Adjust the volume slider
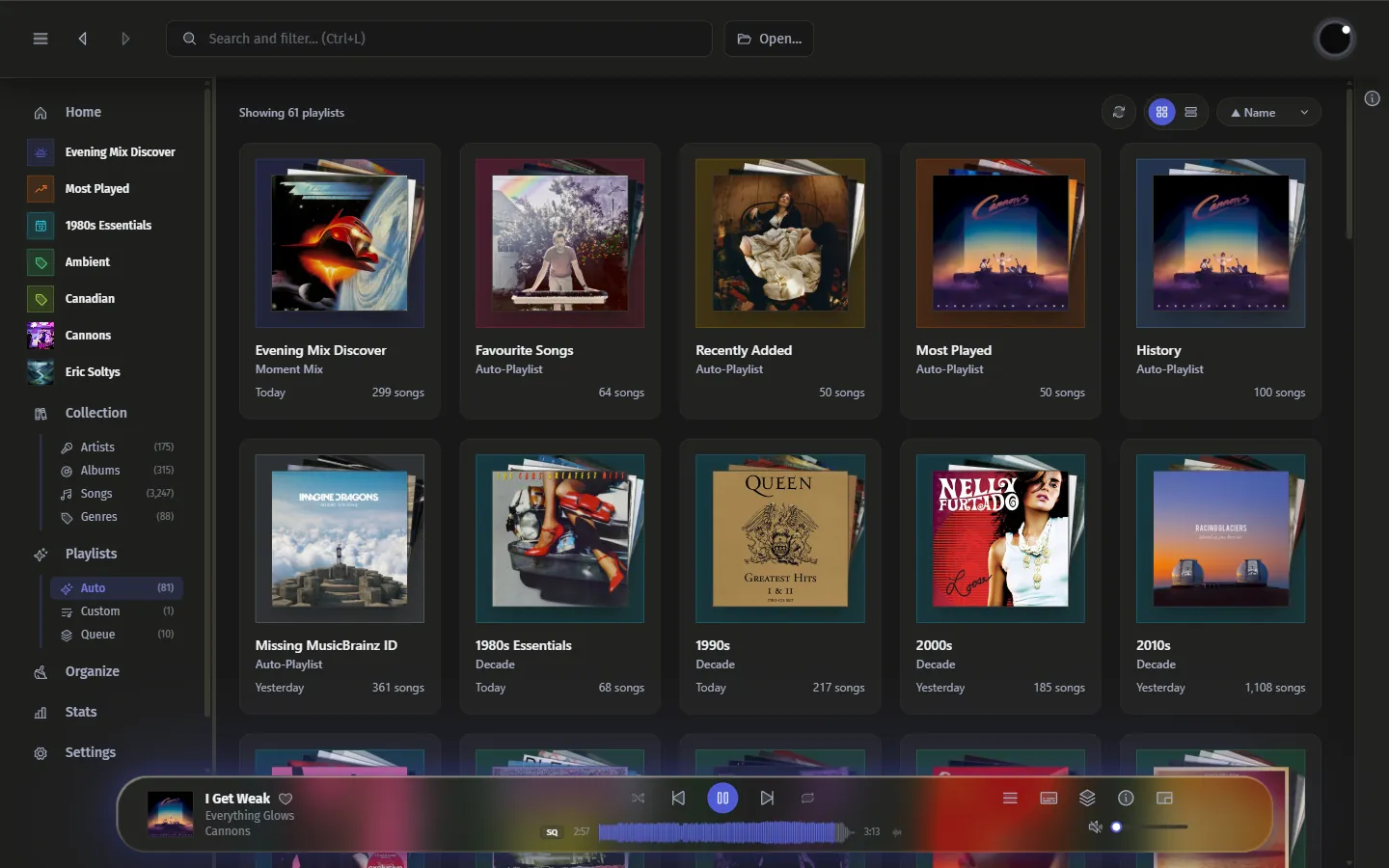Viewport: 1389px width, 868px height. click(x=1150, y=827)
